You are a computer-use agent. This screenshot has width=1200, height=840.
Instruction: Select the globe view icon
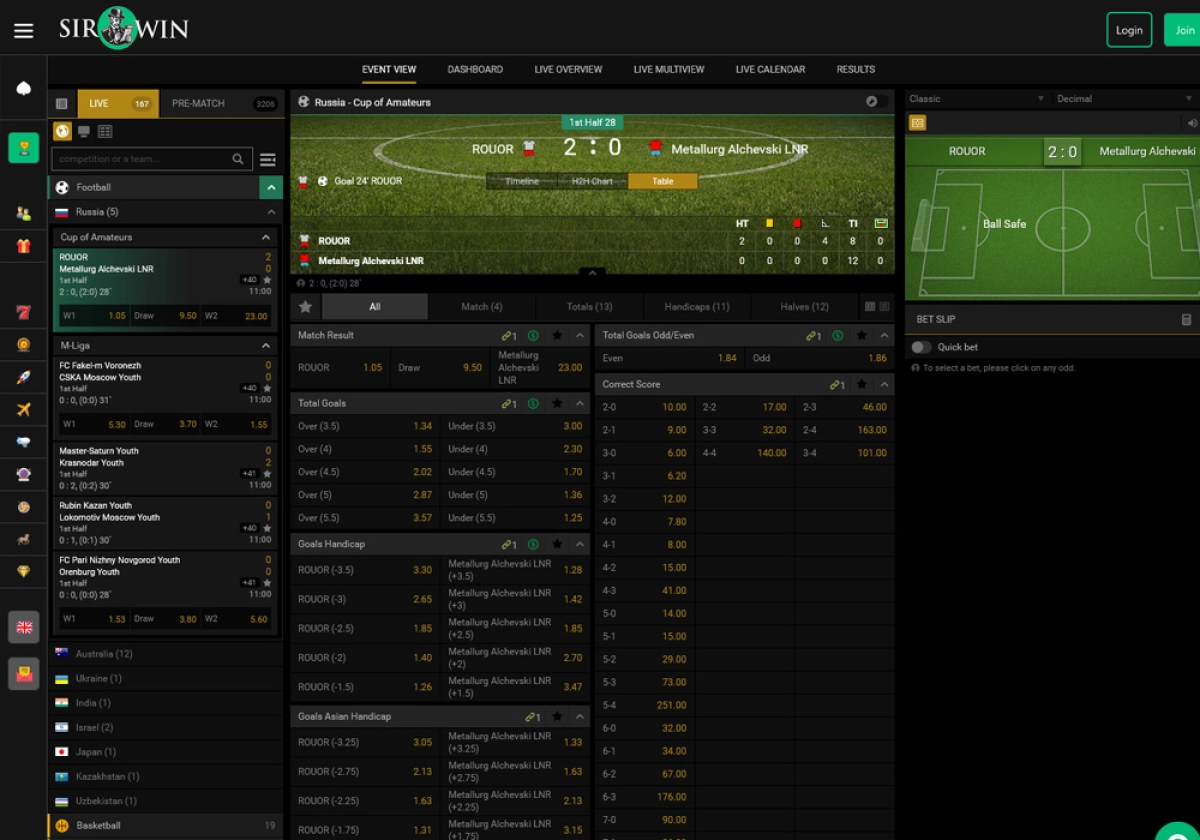62,131
